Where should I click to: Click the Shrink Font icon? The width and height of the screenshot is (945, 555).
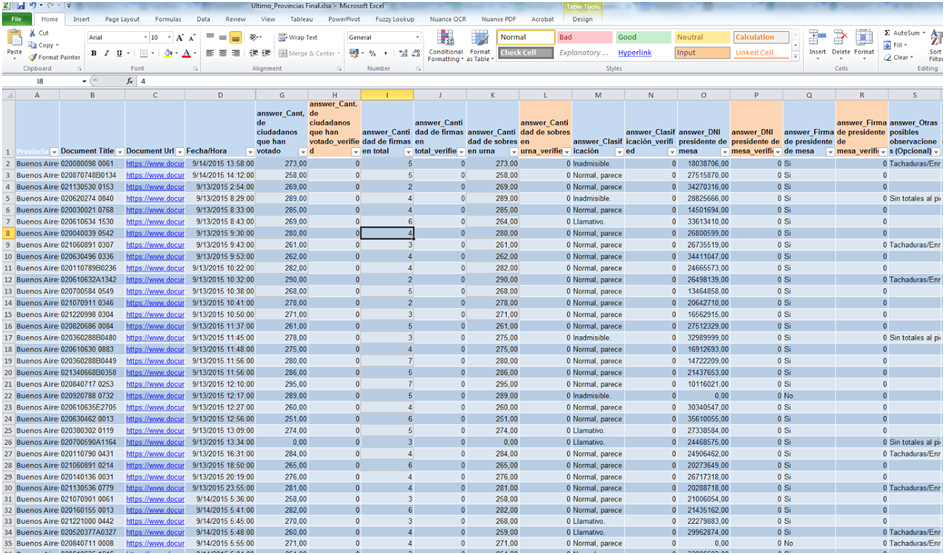(192, 37)
